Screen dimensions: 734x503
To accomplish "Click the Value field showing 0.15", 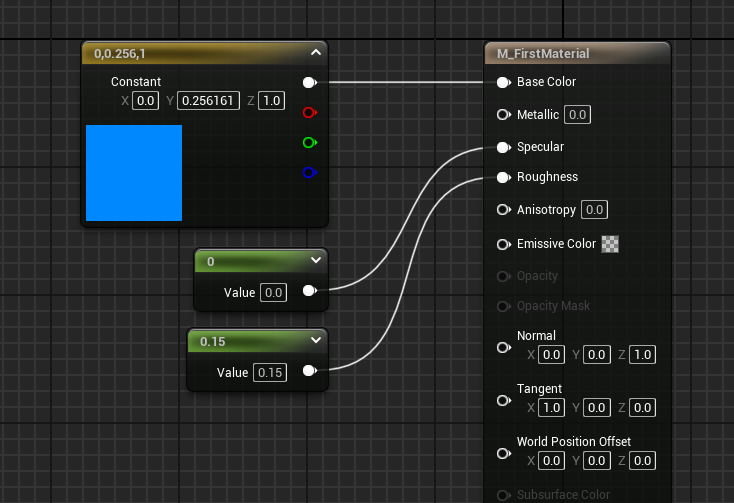I will pyautogui.click(x=270, y=372).
